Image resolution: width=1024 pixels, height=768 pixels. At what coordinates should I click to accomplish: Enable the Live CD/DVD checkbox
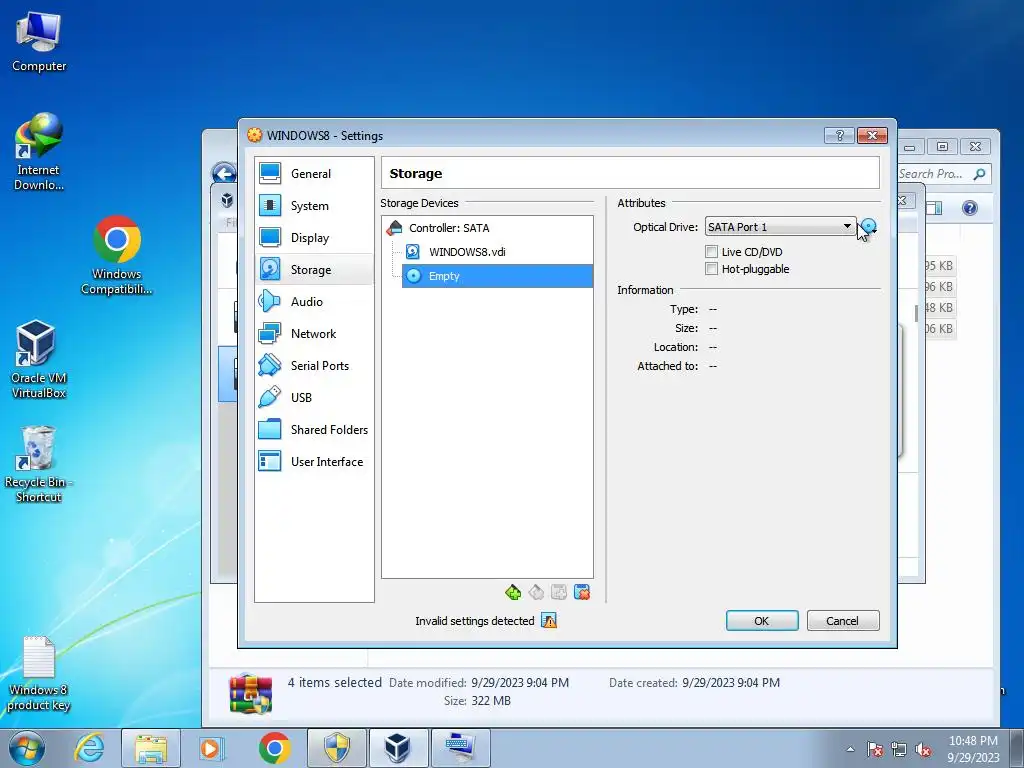(x=712, y=252)
